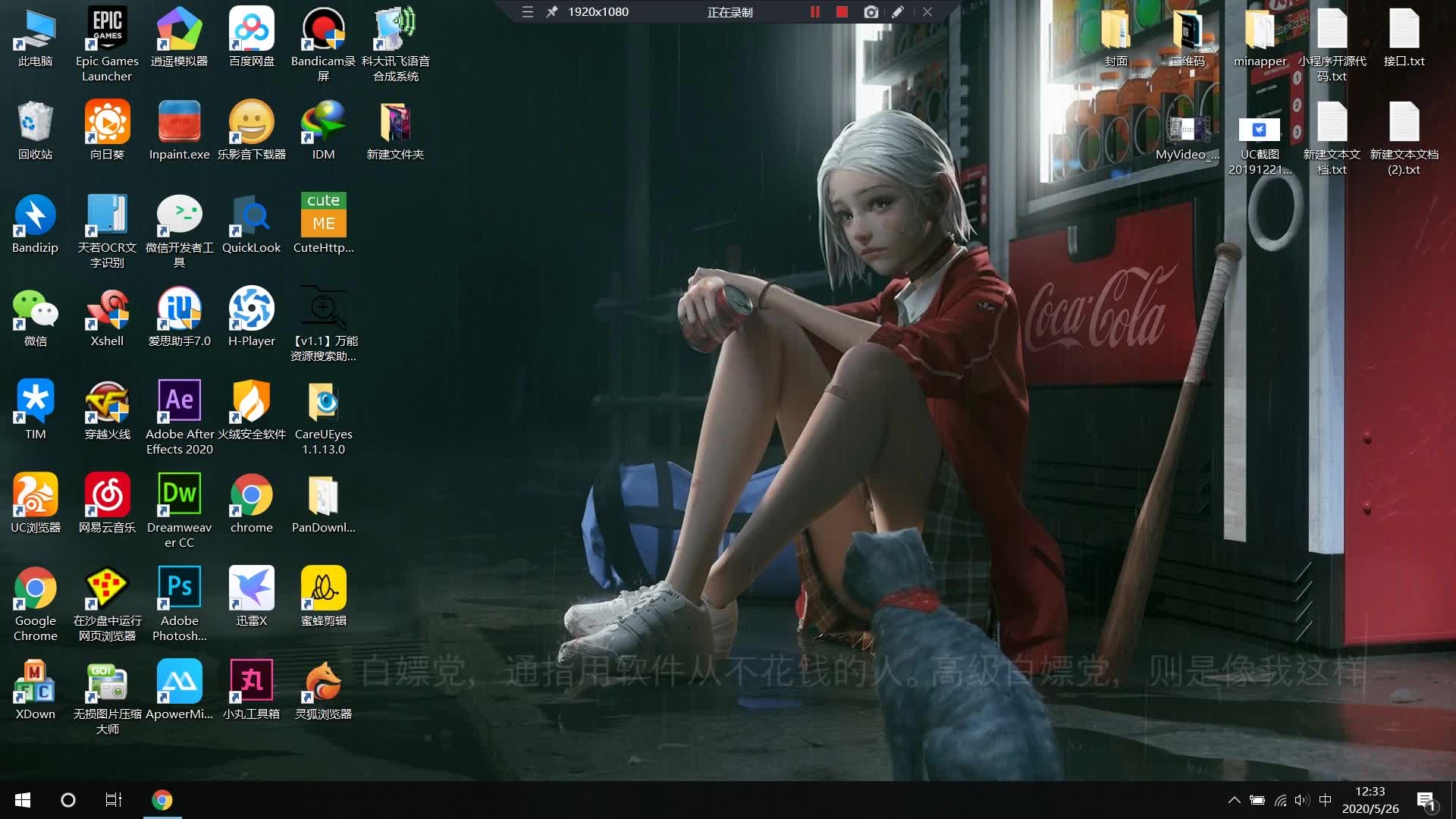Open the 迅雷X icon
Image resolution: width=1456 pixels, height=819 pixels.
tap(251, 597)
